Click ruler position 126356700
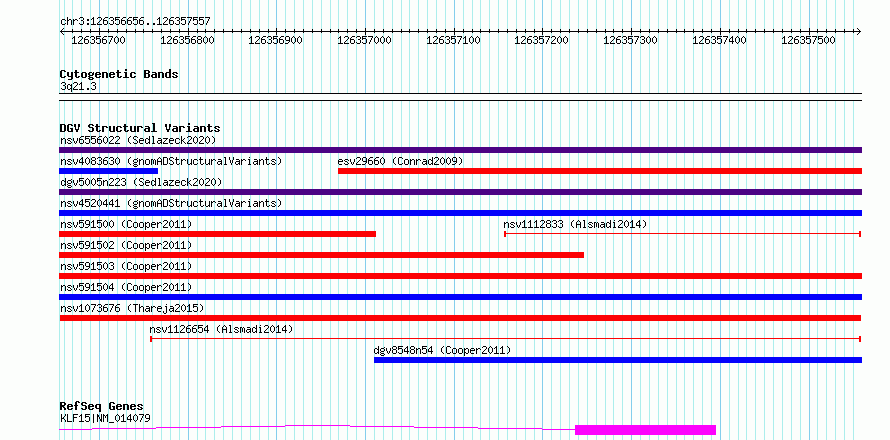Viewport: 890px width, 440px height. [x=99, y=40]
